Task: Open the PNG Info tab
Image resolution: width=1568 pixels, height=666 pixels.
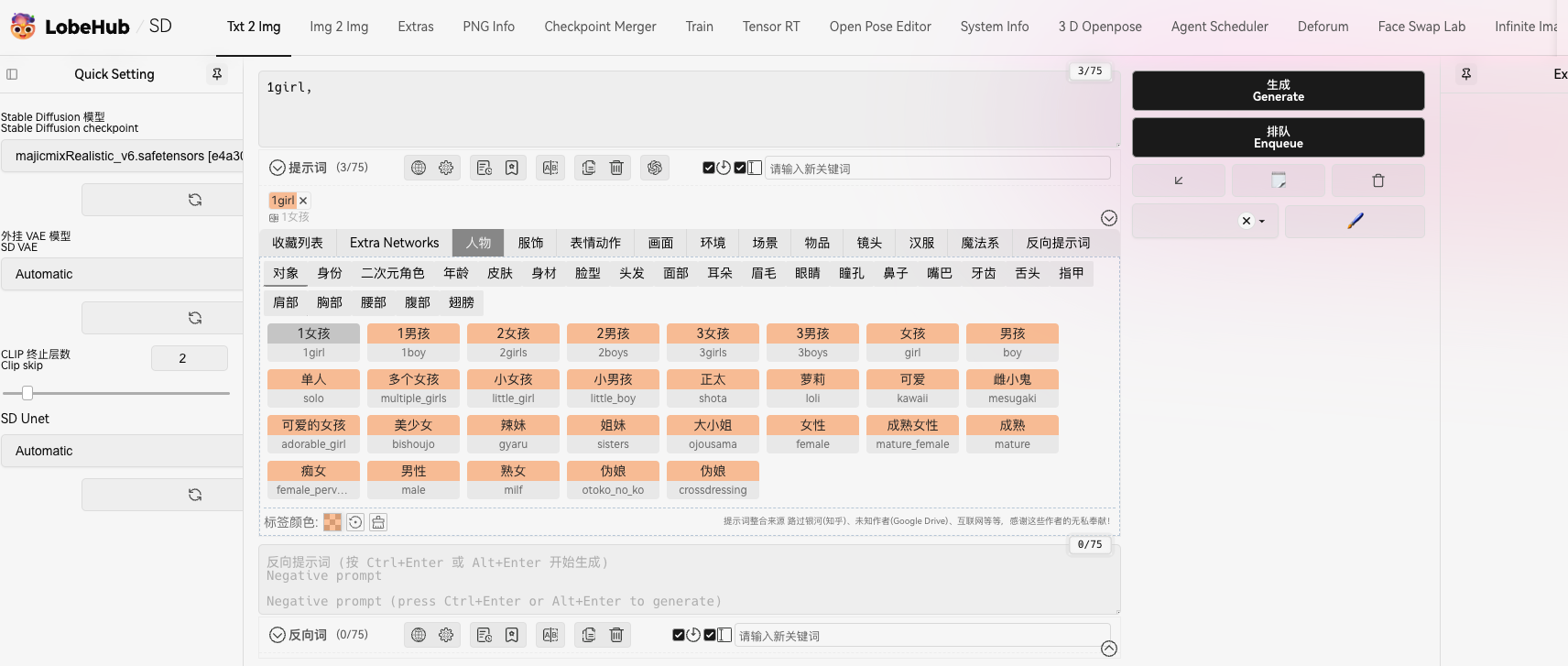Action: 489,27
